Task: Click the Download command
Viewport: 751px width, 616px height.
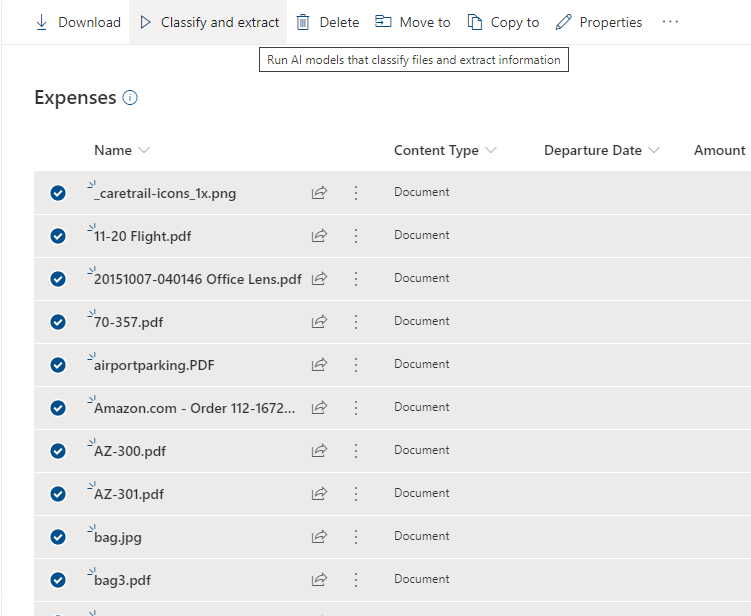Action: (78, 22)
